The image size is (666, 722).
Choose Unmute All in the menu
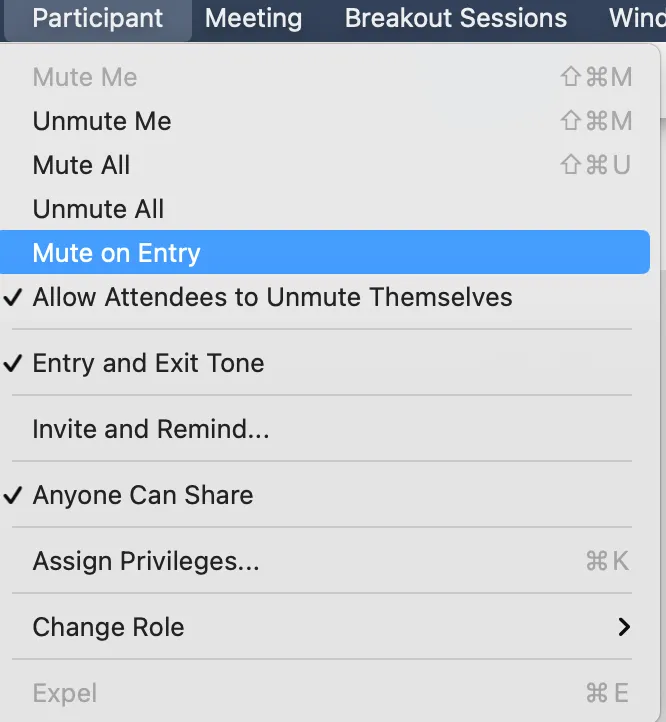point(98,209)
